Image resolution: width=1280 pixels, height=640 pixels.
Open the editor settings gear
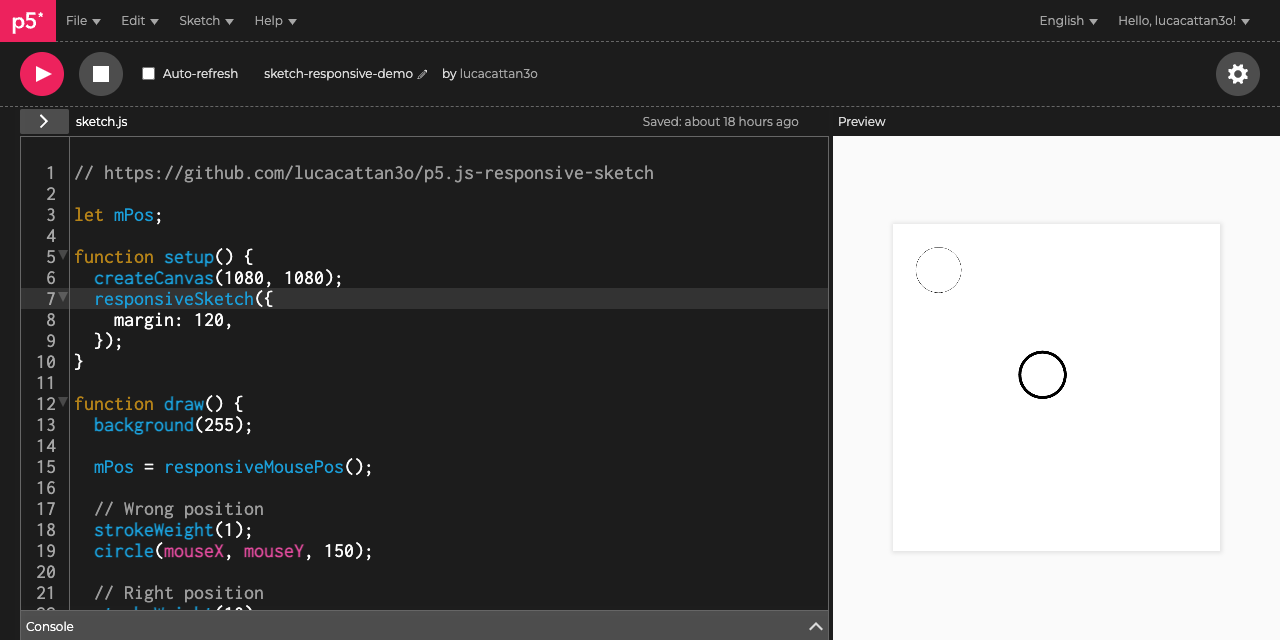pyautogui.click(x=1237, y=73)
